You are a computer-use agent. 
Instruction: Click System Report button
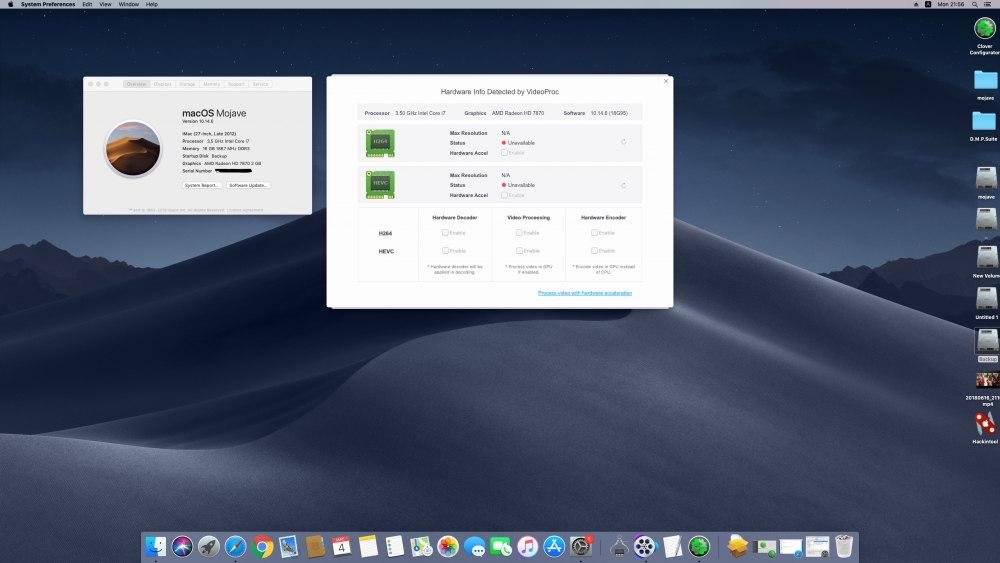click(202, 186)
